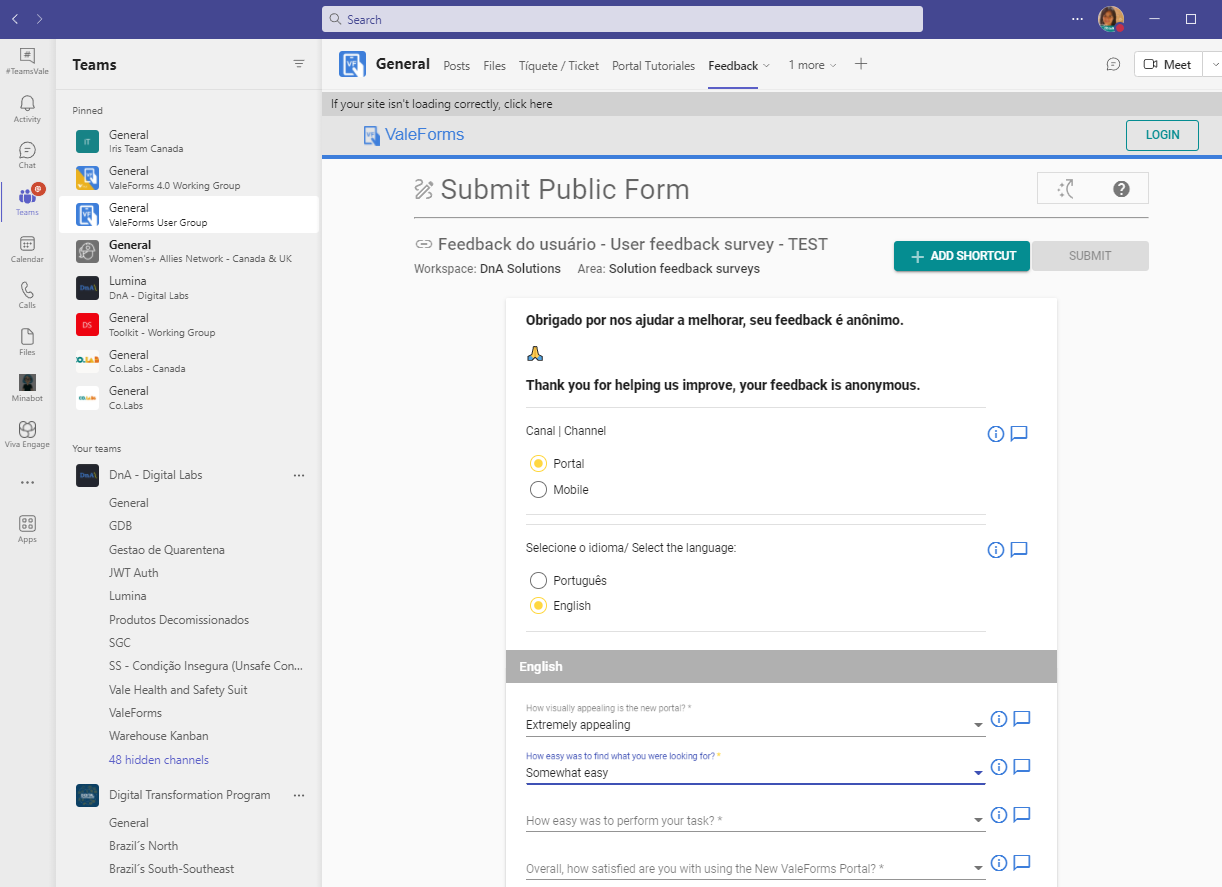Open pinned General of Iris Team Canada

(x=188, y=141)
